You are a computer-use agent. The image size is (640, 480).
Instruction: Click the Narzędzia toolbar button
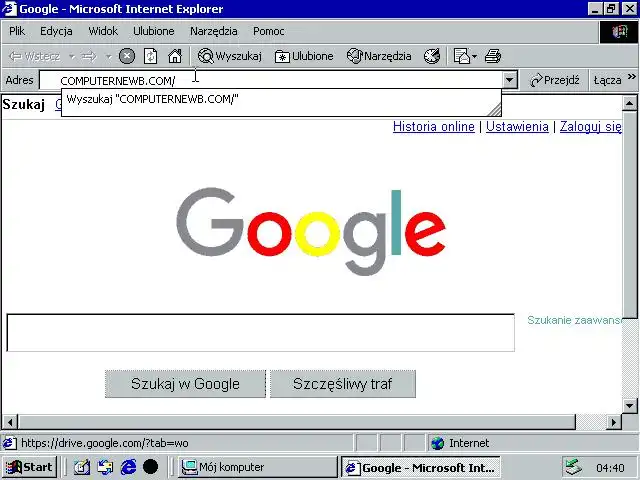(379, 56)
